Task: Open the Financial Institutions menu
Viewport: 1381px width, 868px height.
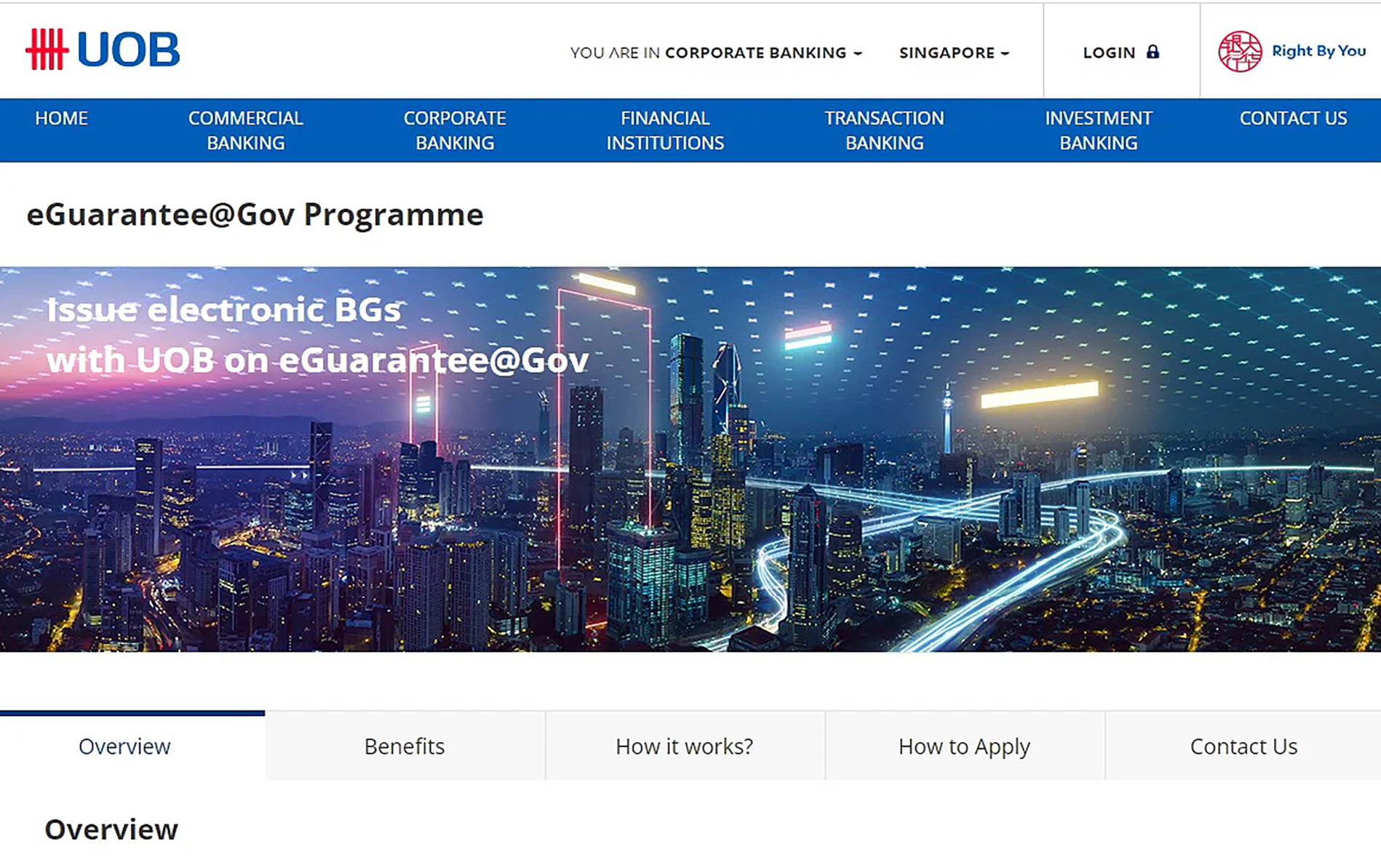Action: [x=665, y=130]
